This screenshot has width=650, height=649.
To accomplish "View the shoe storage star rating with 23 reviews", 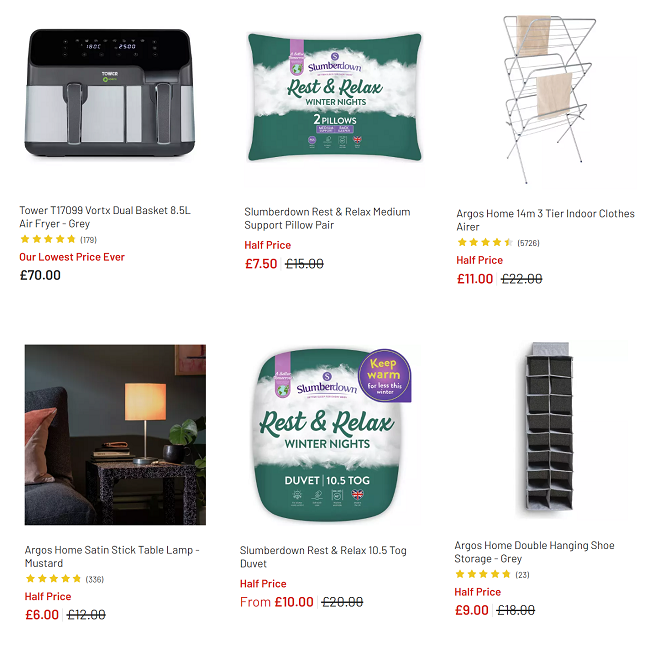I will tap(492, 574).
